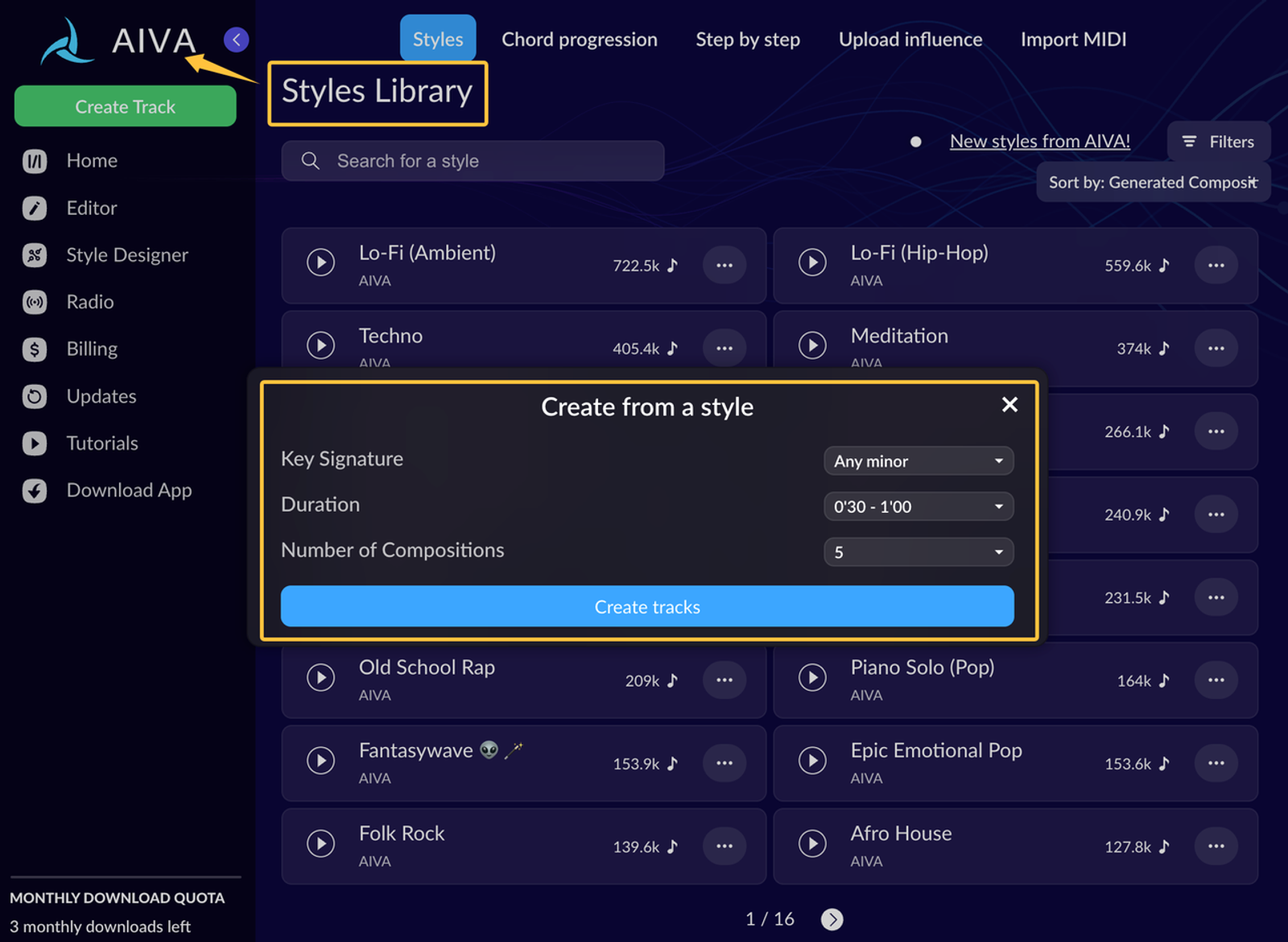Open options for the 240.9k style row
Screen dimensions: 1288x942
pos(1216,514)
